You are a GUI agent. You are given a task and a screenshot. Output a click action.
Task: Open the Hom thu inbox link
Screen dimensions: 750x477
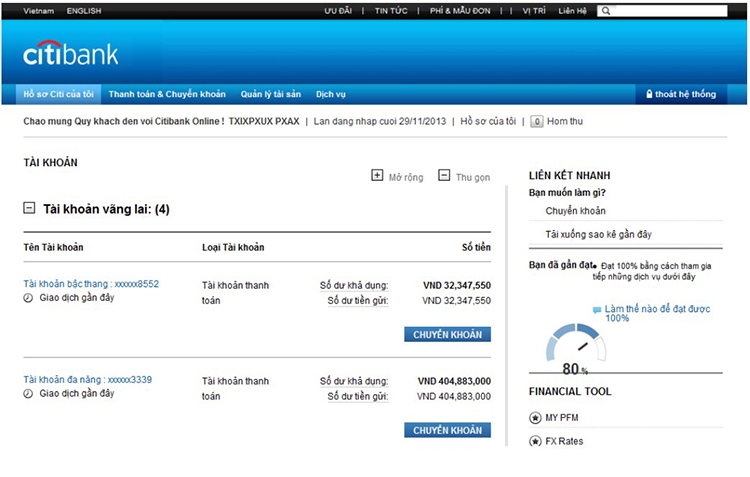565,121
